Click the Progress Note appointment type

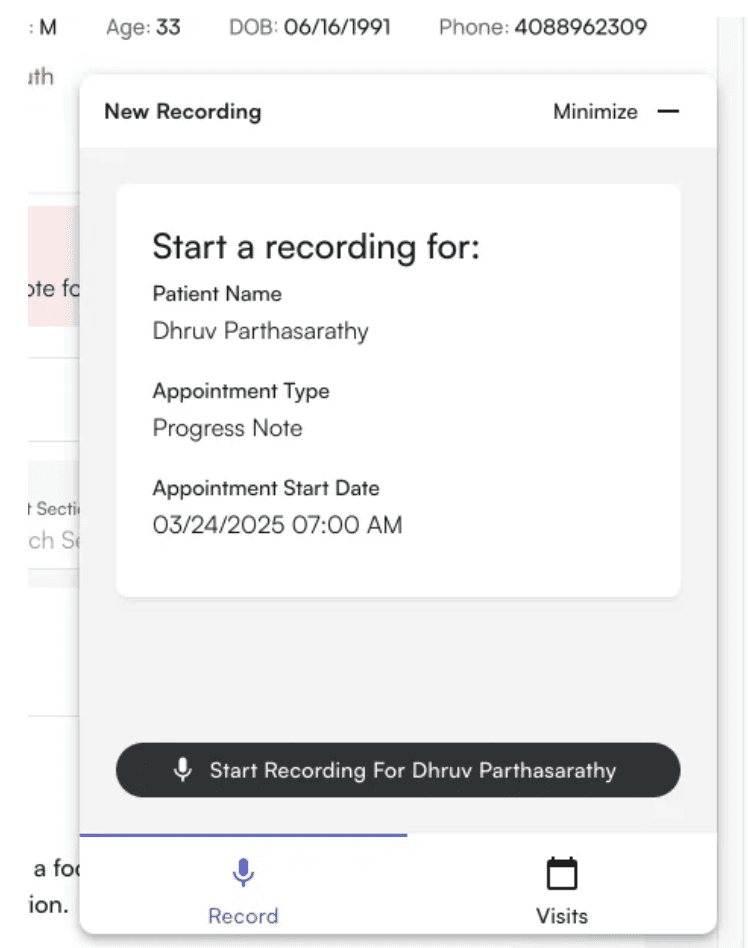tap(227, 428)
